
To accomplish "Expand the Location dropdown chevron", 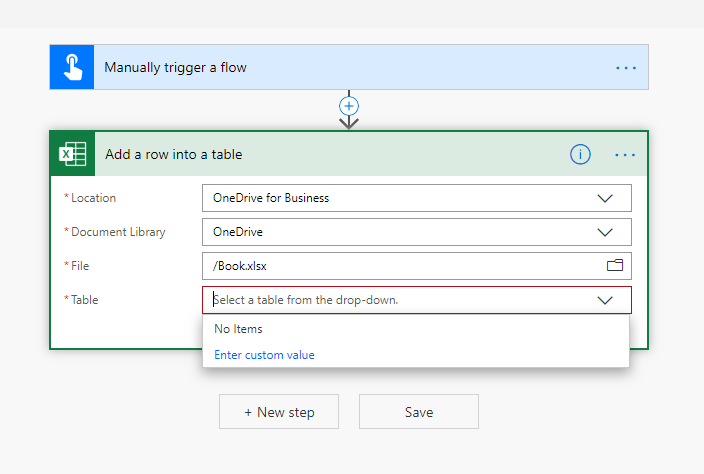I will (605, 198).
